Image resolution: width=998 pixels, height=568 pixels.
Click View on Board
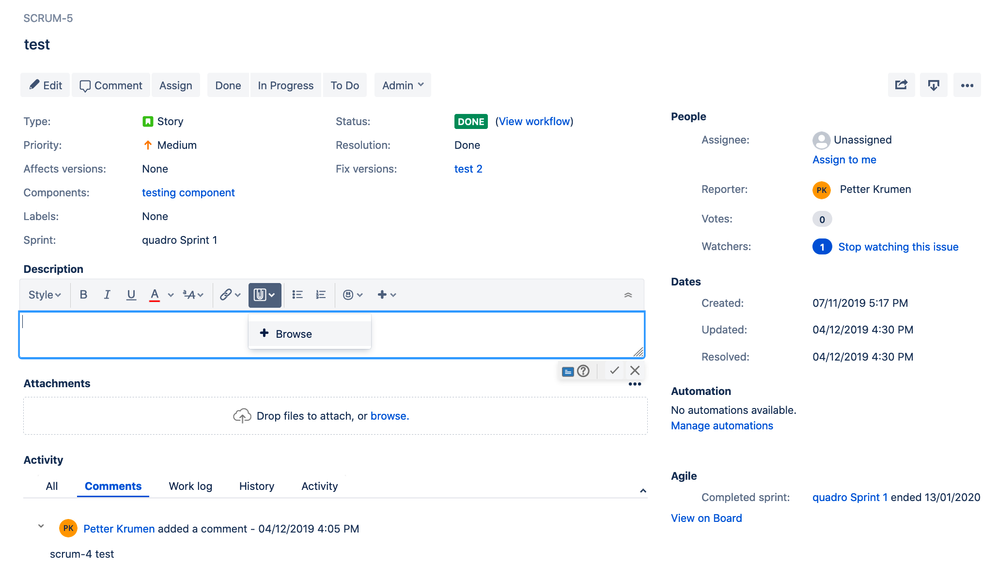[x=706, y=518]
